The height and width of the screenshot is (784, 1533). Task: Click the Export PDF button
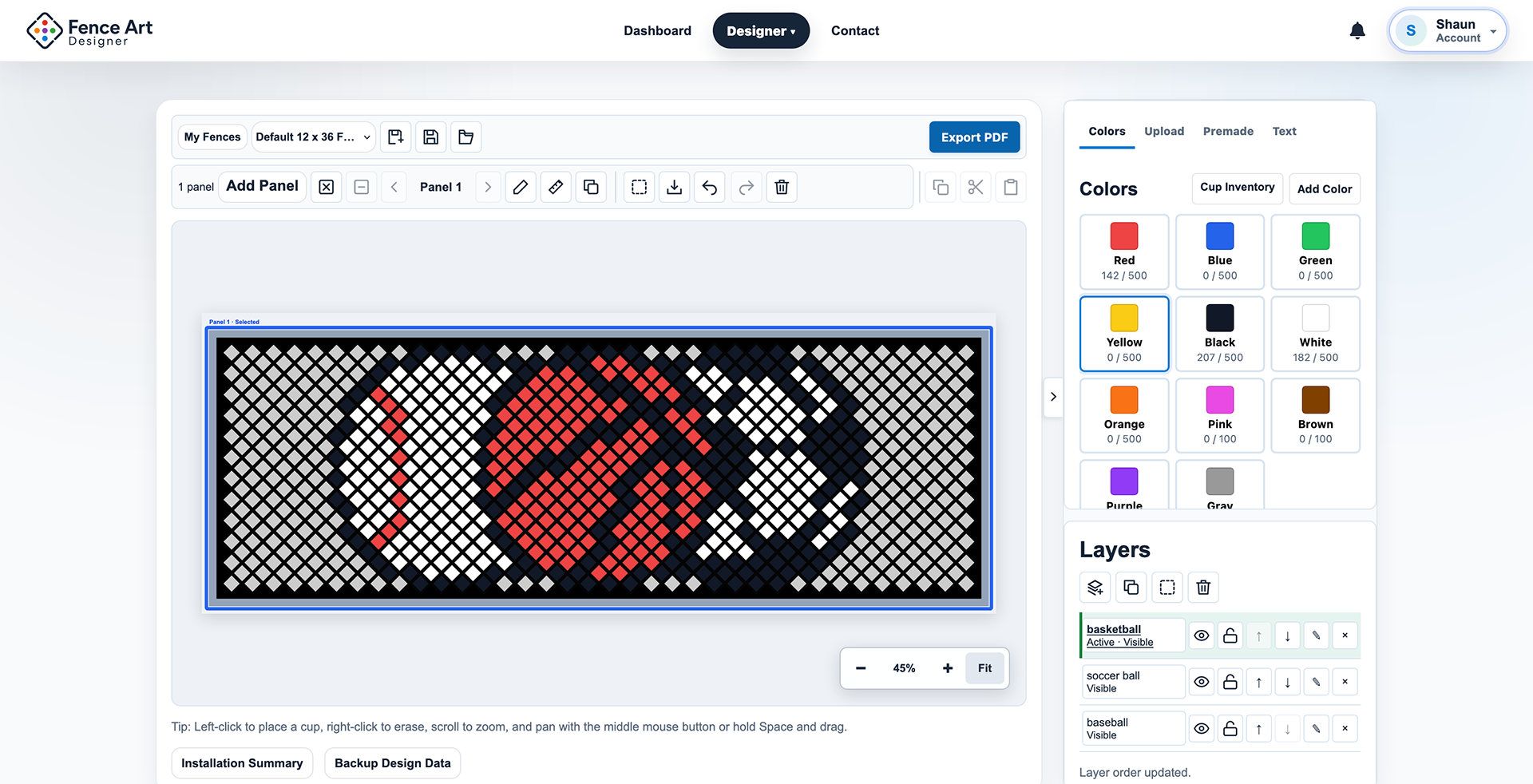974,137
